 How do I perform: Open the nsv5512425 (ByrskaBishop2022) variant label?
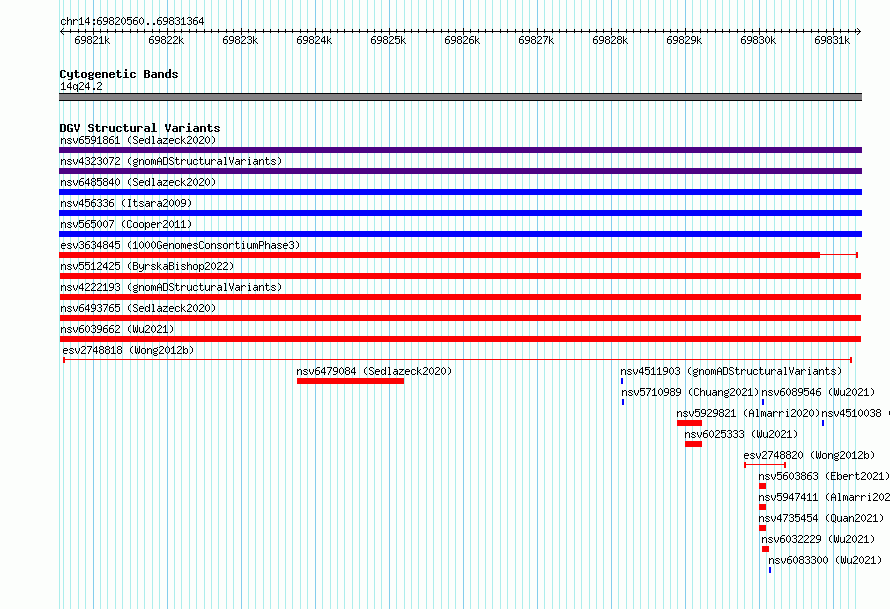[147, 266]
